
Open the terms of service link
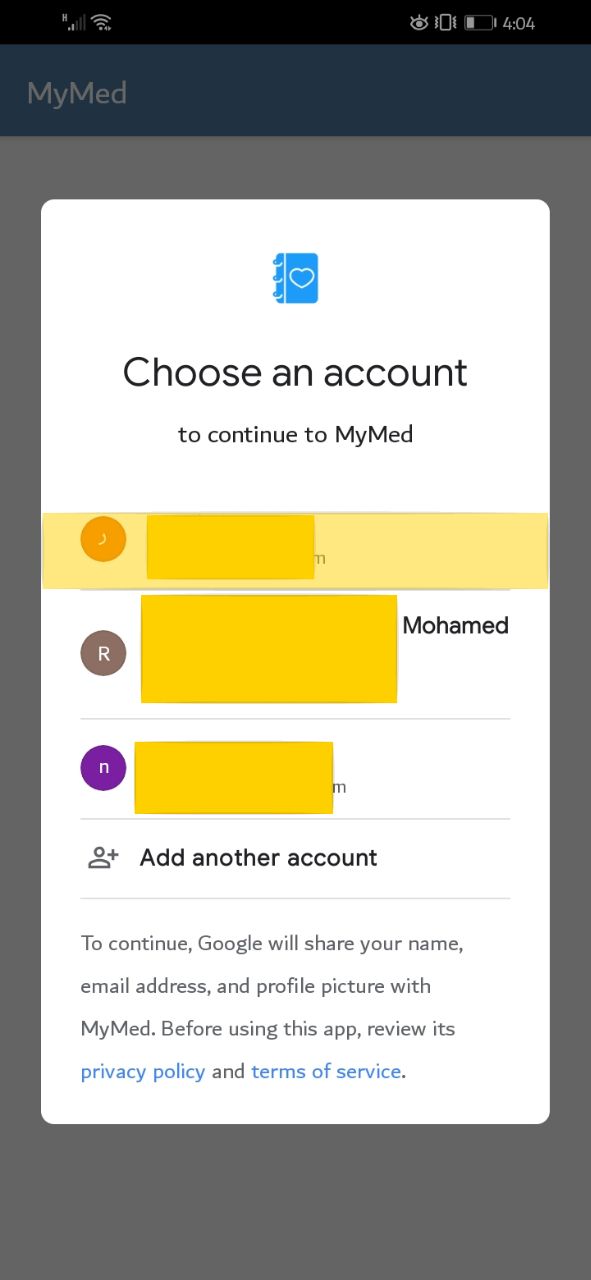(326, 1071)
